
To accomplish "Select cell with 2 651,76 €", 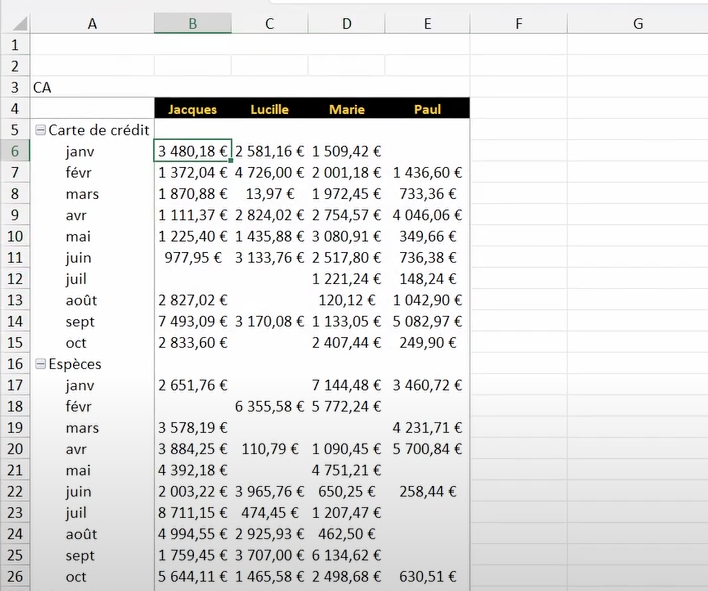I will [193, 385].
